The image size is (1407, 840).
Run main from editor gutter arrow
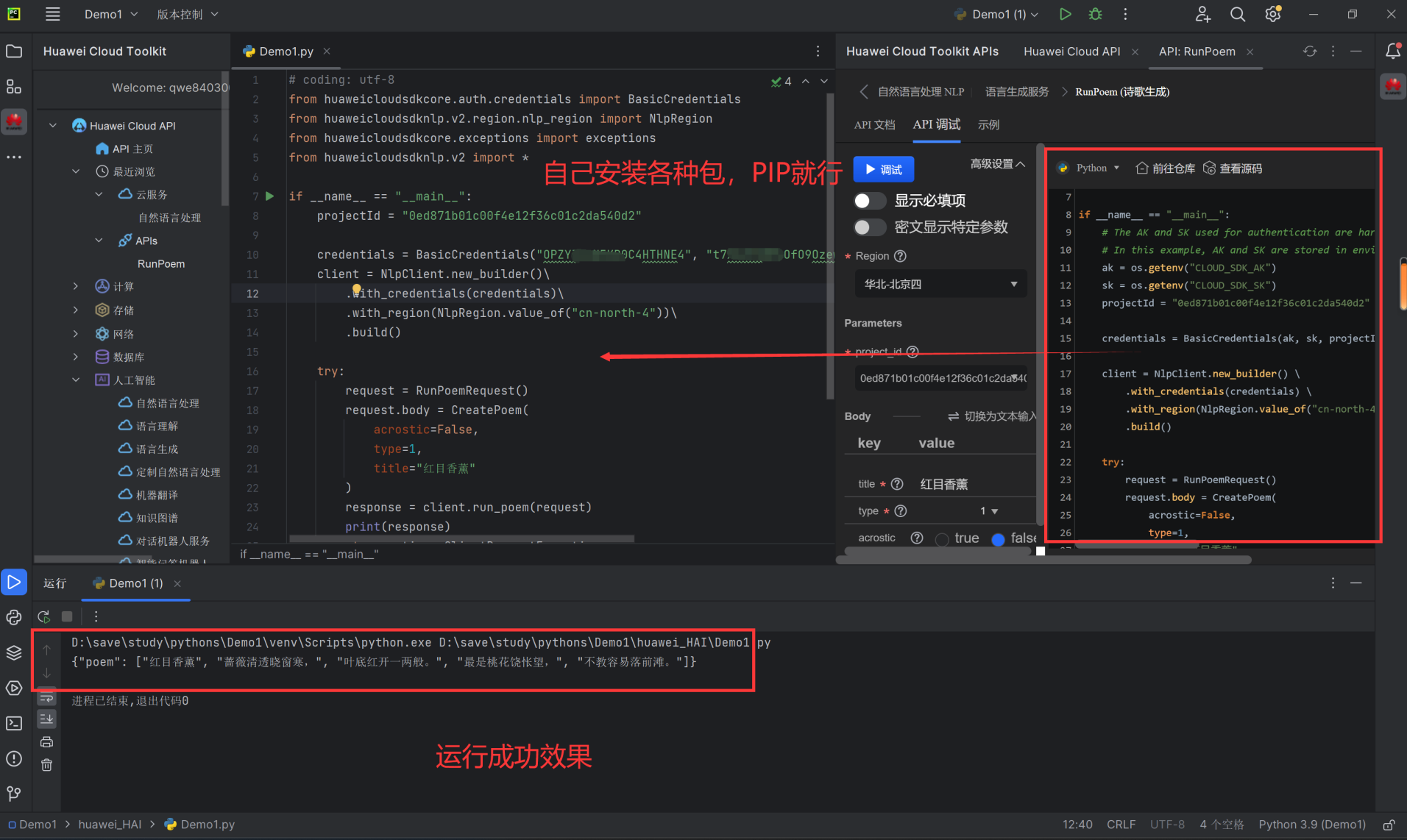click(270, 196)
